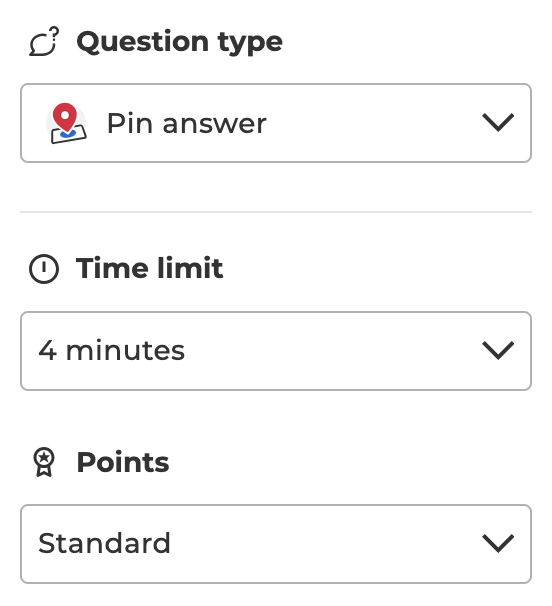This screenshot has height=606, width=552.
Task: Click the Points award ribbon icon
Action: tap(44, 462)
